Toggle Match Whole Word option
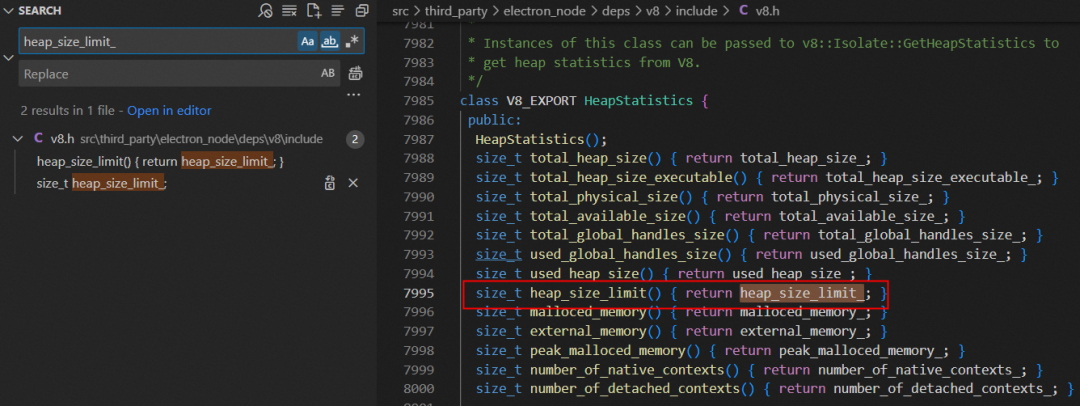The image size is (1080, 406). (331, 41)
